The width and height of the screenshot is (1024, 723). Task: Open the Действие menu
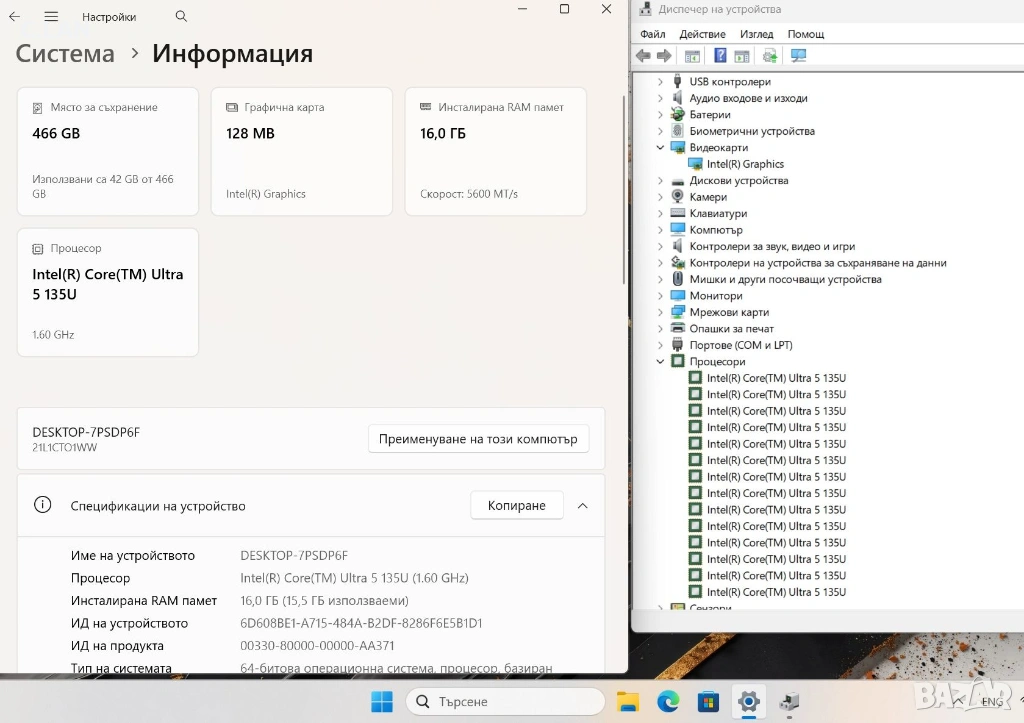(702, 34)
